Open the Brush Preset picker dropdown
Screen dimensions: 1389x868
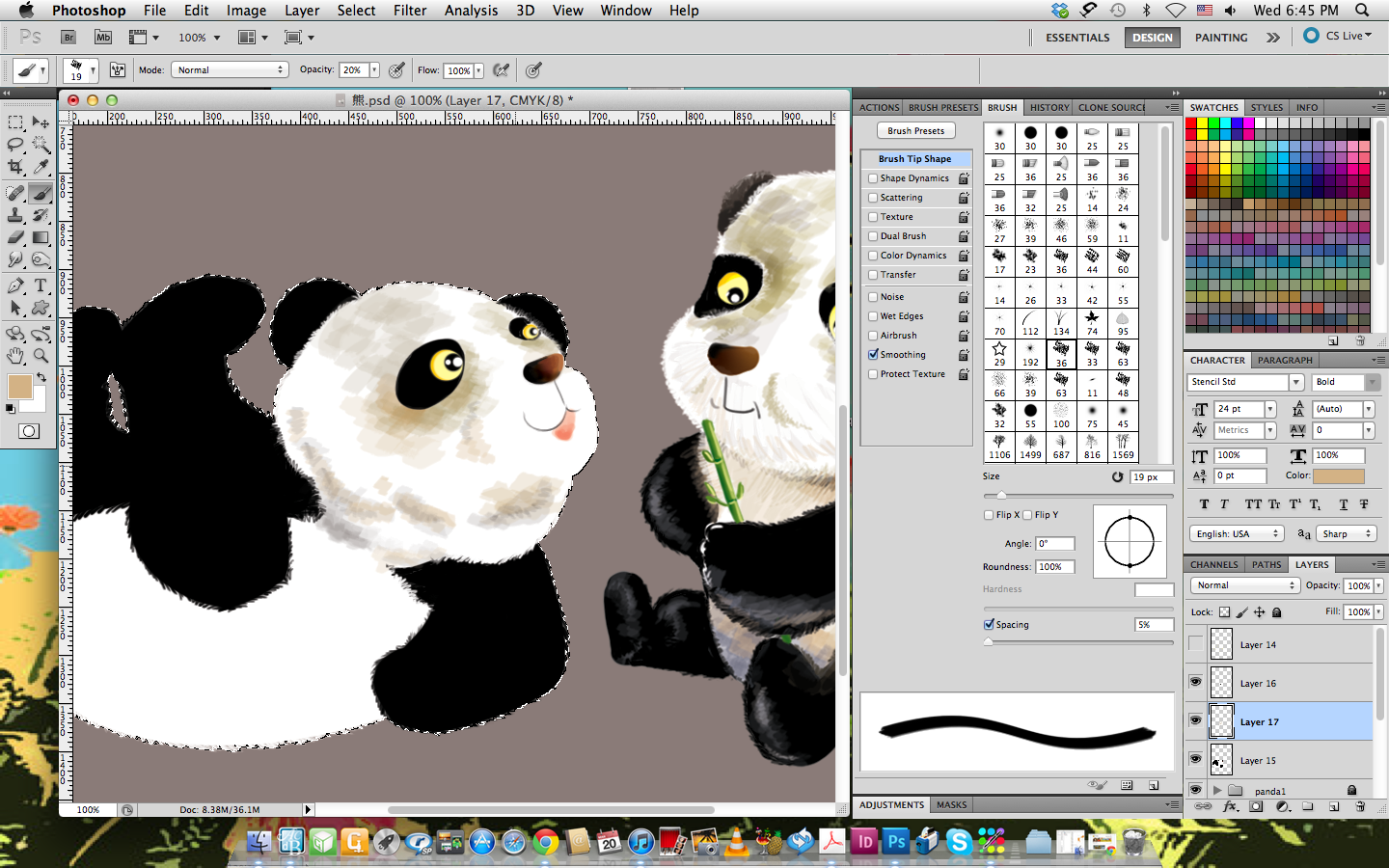(x=93, y=70)
